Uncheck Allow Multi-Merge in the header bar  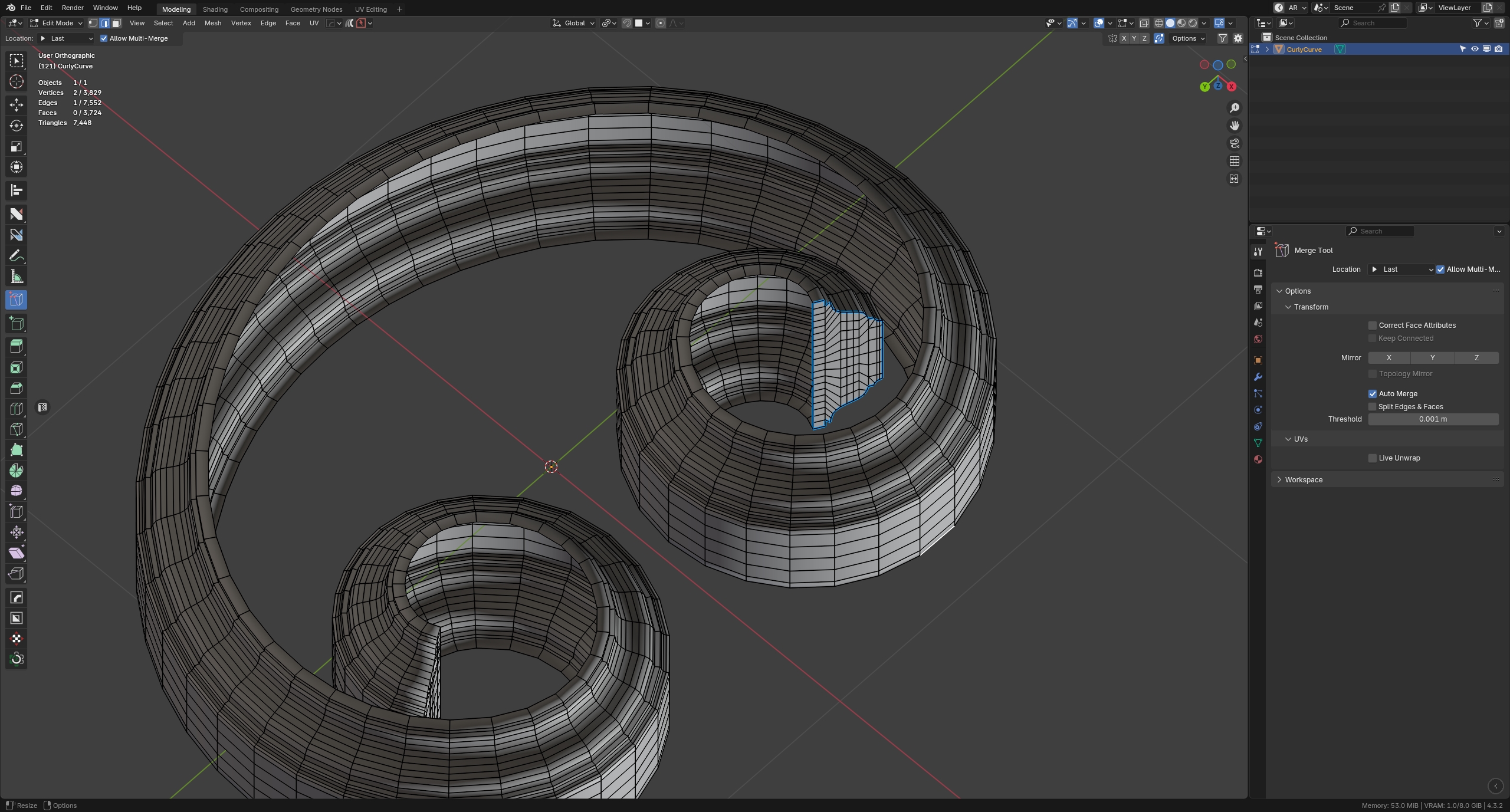click(104, 38)
